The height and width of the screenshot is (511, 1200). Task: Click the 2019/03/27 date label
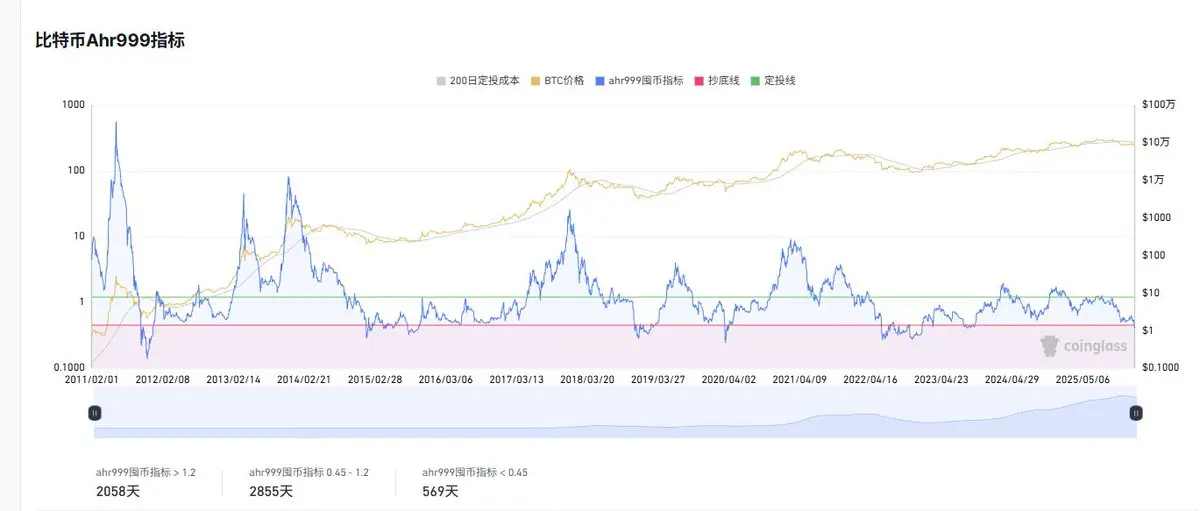point(659,380)
